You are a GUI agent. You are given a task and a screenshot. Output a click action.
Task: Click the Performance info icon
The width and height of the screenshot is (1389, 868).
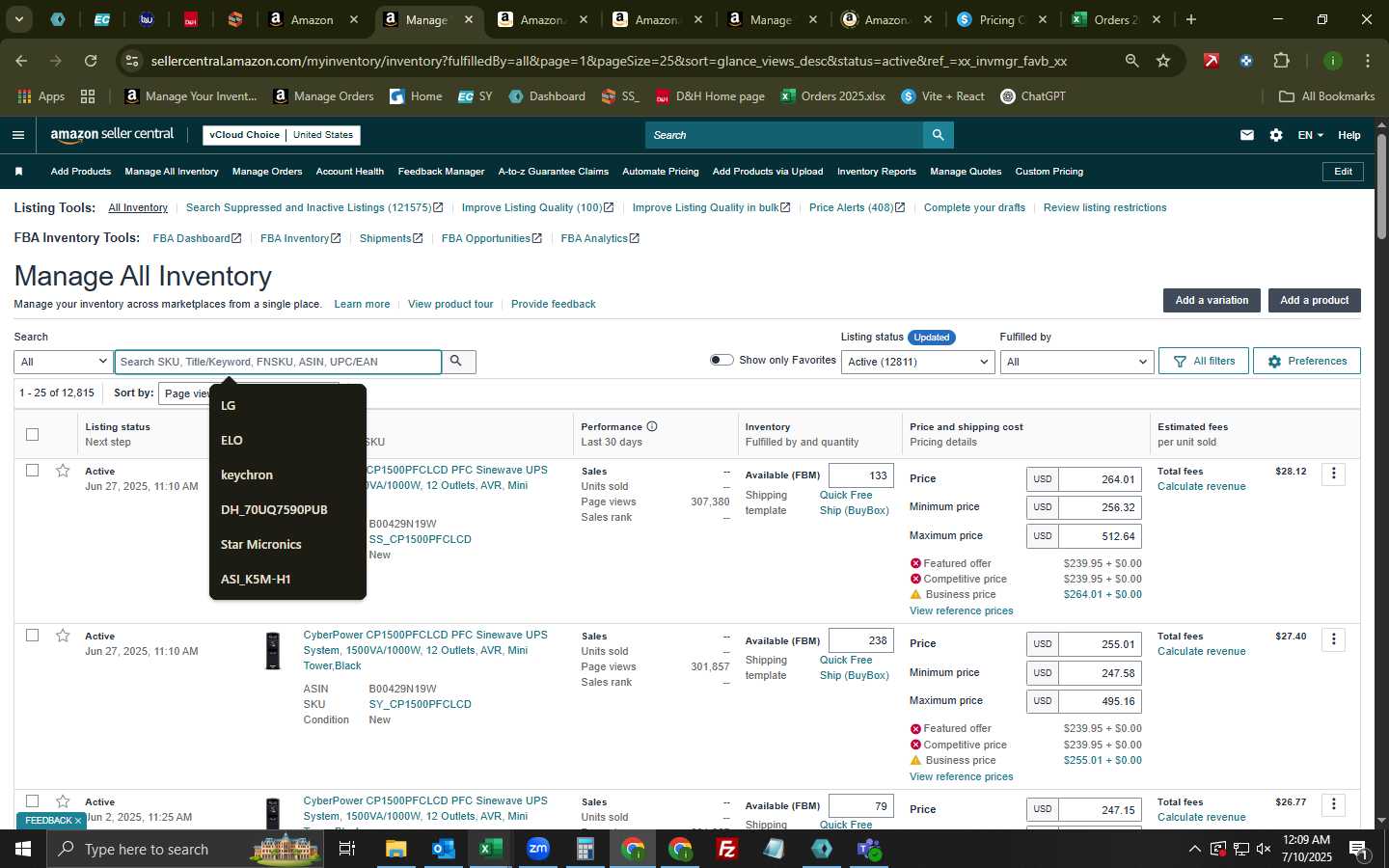[652, 426]
